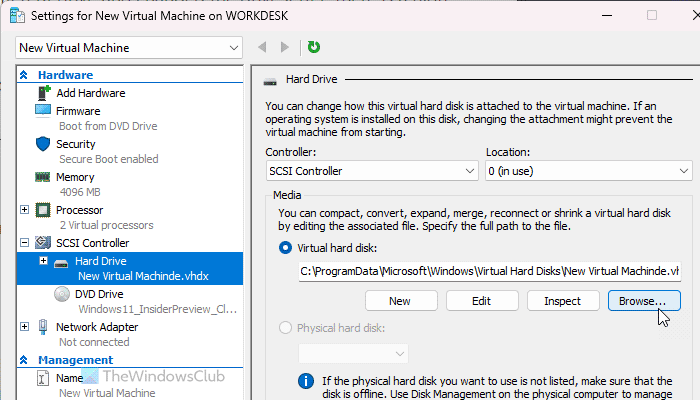Viewport: 700px width, 400px height.
Task: Click the forward navigation arrow
Action: click(284, 47)
